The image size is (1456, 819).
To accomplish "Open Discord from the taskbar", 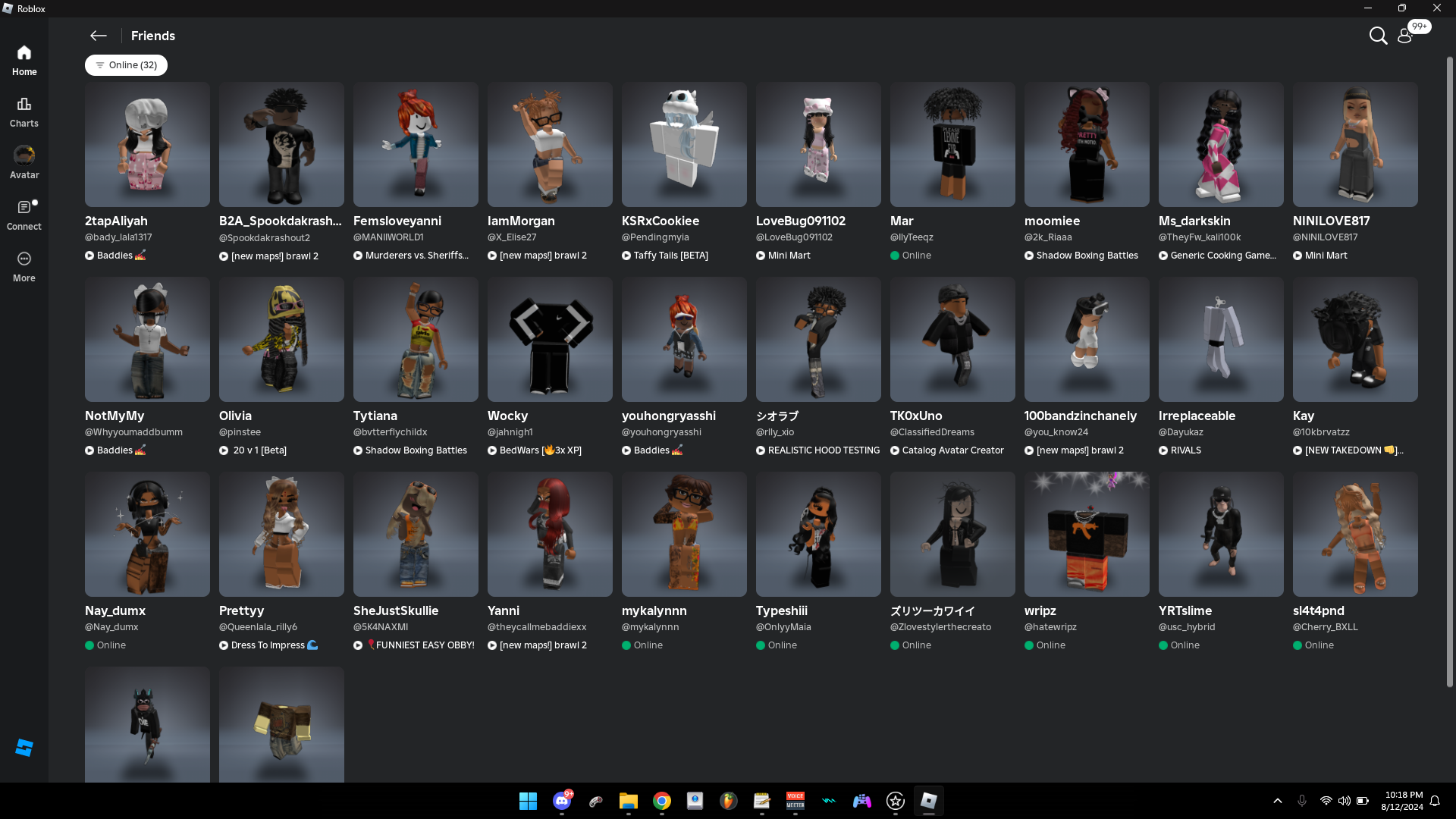I will (562, 801).
